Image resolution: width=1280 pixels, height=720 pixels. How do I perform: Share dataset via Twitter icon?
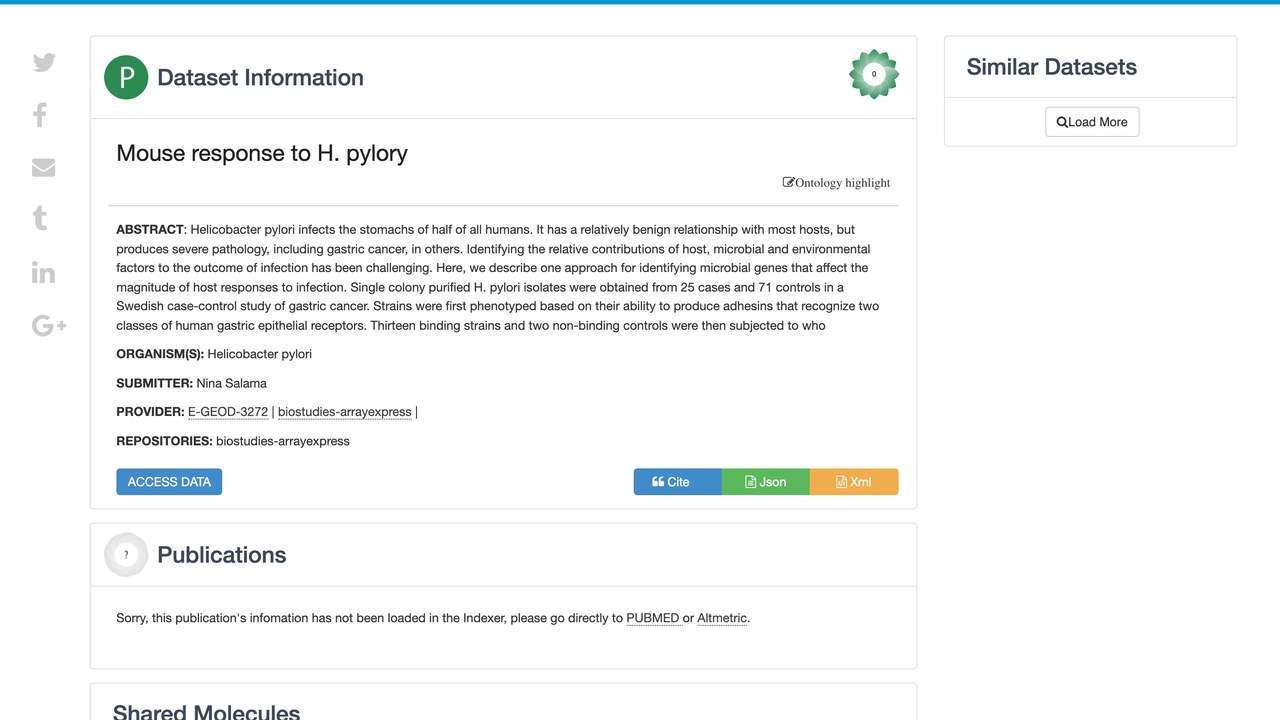[x=44, y=62]
